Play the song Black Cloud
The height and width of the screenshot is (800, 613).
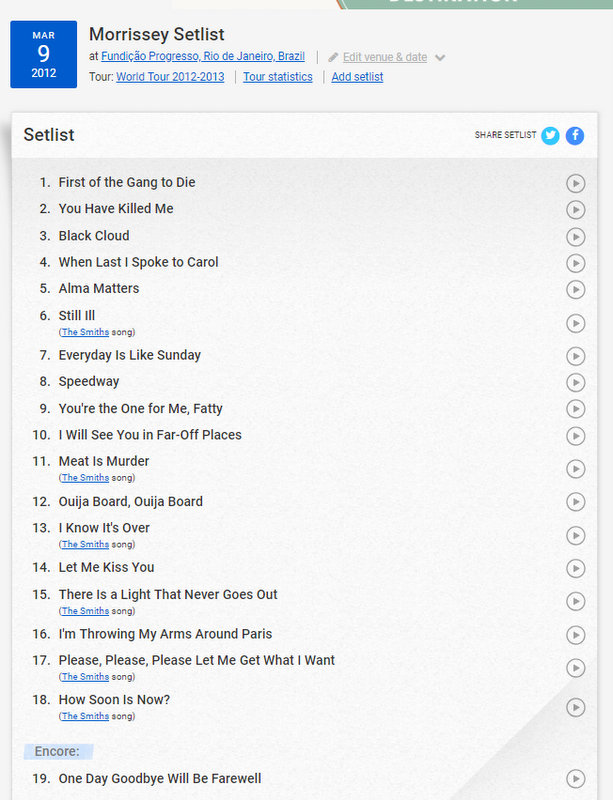pos(576,237)
